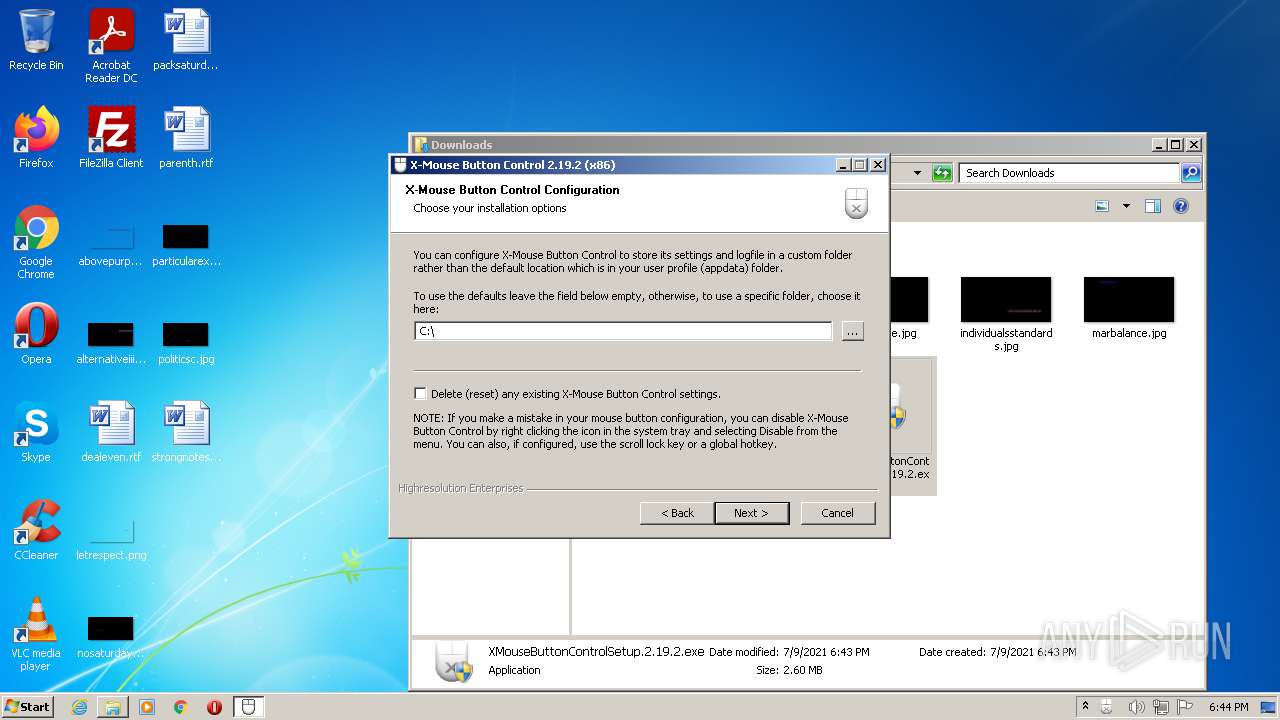
Task: Open Windows Media Player taskbar icon
Action: point(147,707)
